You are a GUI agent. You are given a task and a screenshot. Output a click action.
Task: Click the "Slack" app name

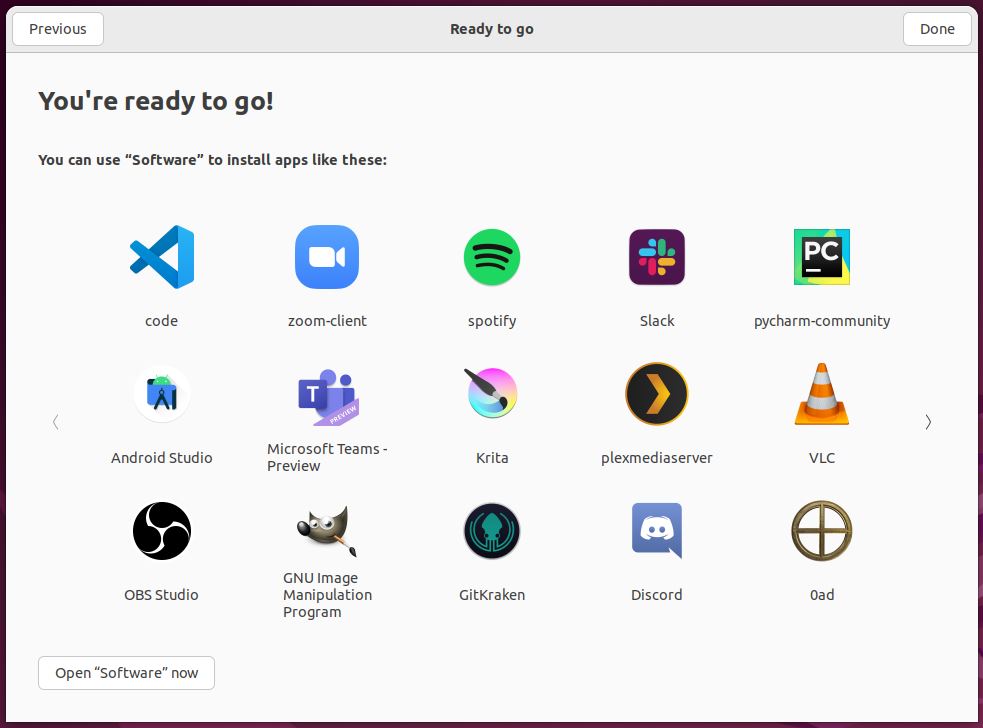coord(657,321)
